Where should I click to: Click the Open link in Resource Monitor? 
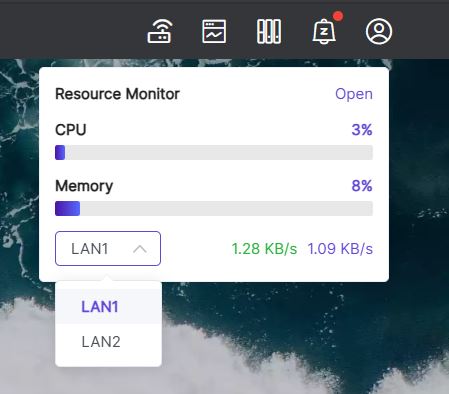coord(354,94)
